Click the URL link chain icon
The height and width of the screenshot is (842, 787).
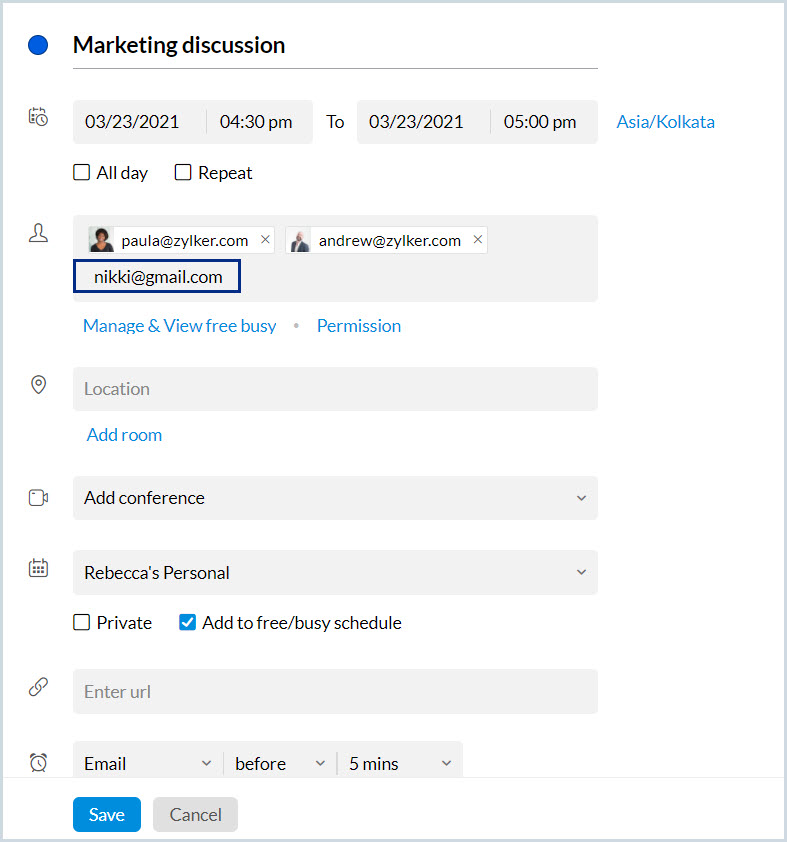(x=38, y=687)
